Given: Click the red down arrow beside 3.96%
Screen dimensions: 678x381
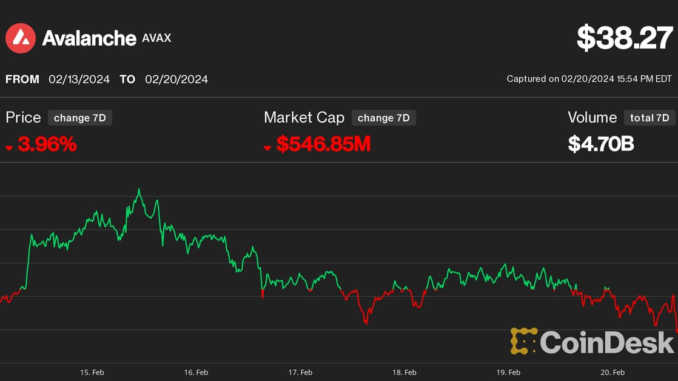Looking at the screenshot, I should click(x=9, y=148).
